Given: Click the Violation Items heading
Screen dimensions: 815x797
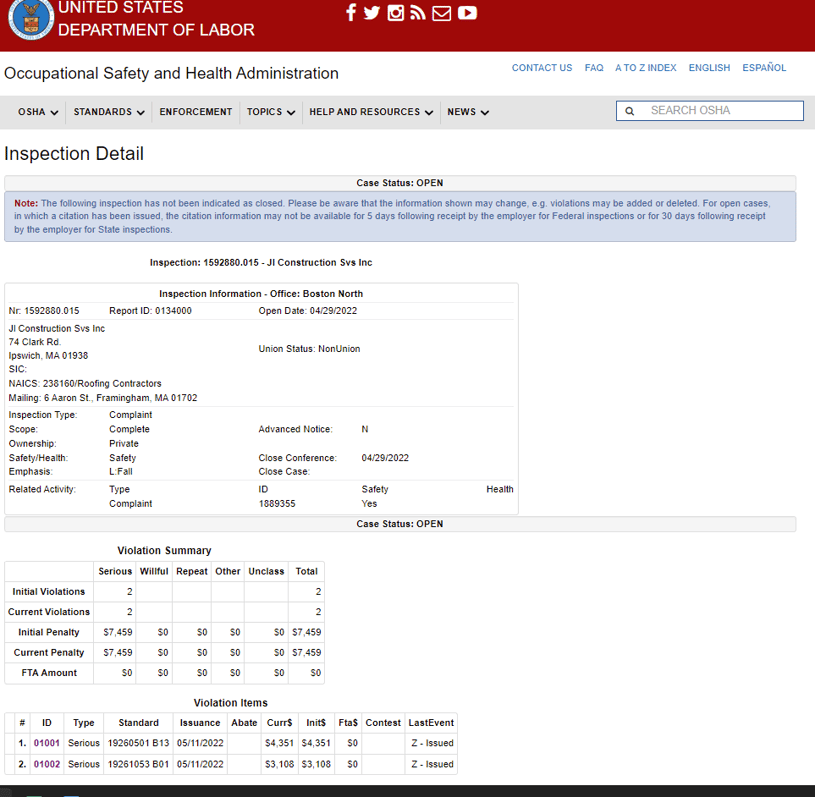Looking at the screenshot, I should tap(231, 703).
